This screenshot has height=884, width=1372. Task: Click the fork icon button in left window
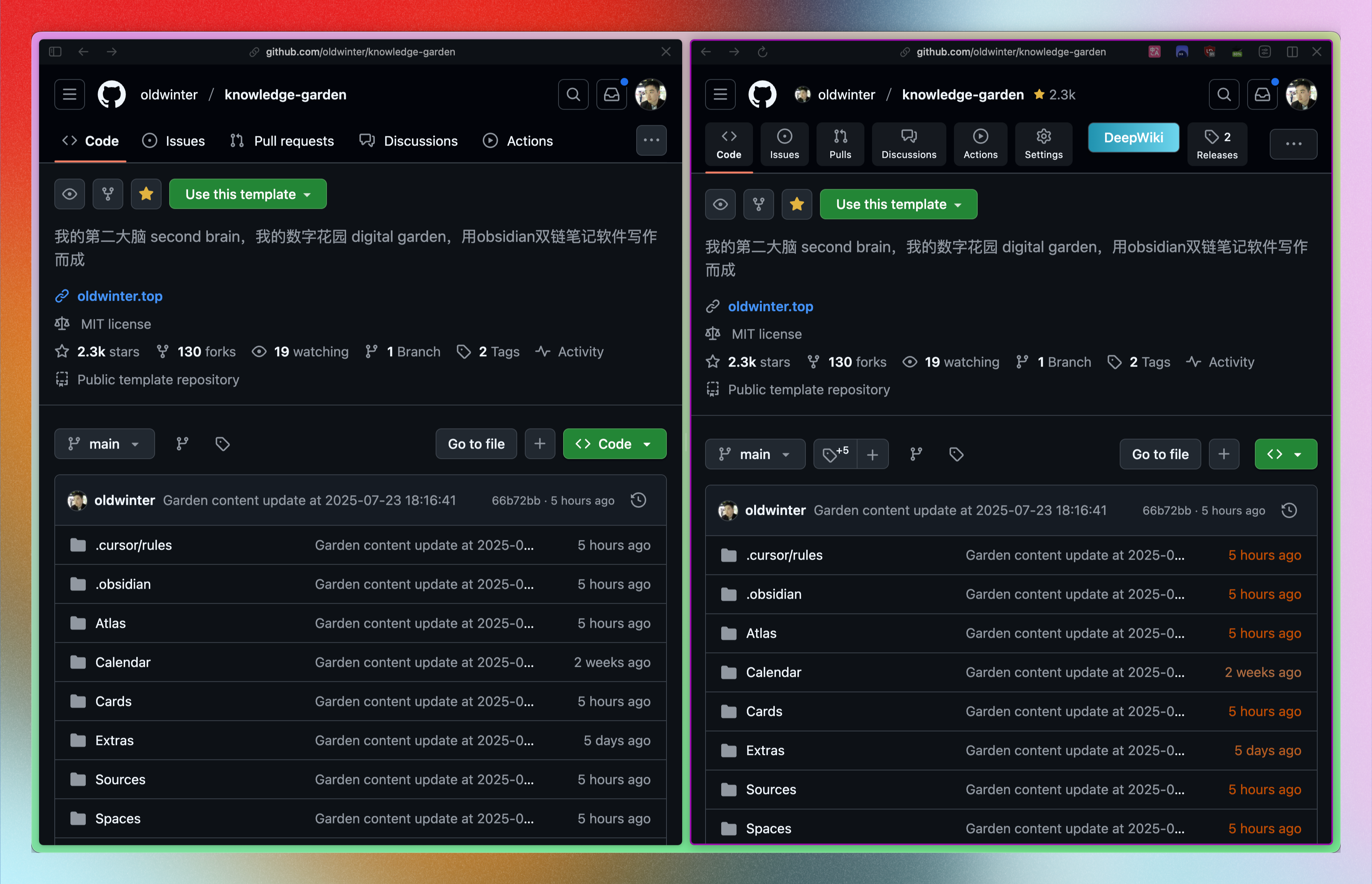(108, 194)
